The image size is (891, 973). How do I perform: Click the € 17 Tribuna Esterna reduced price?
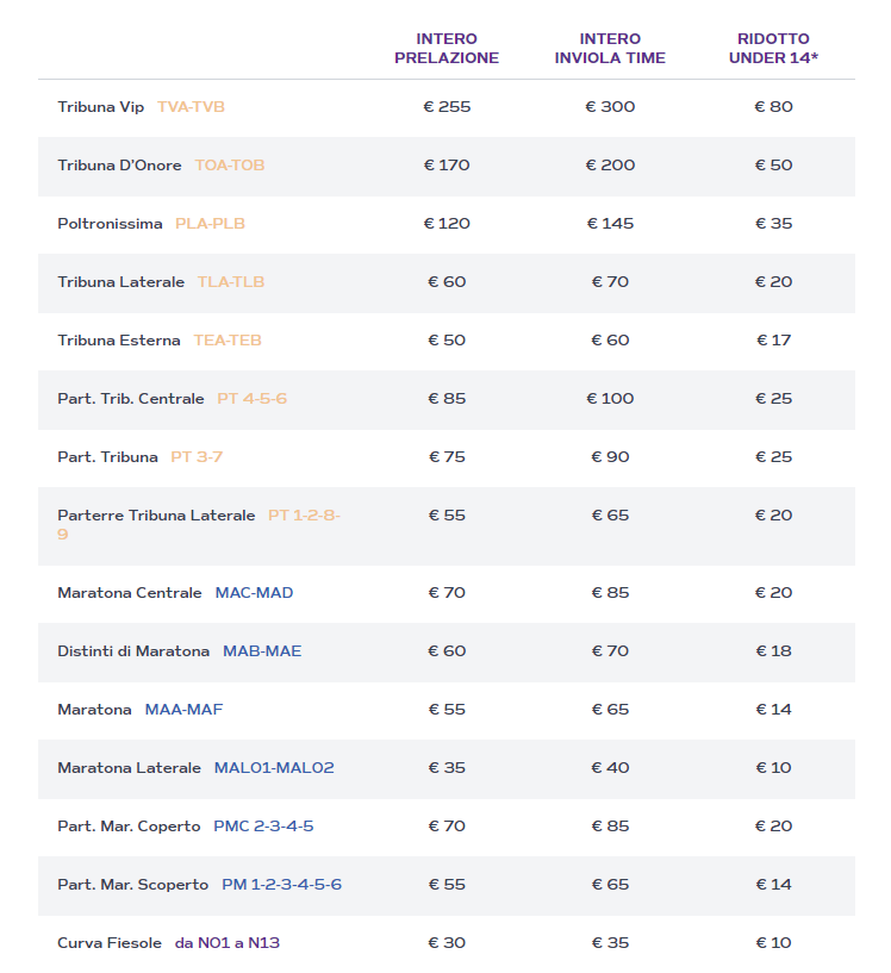[773, 340]
